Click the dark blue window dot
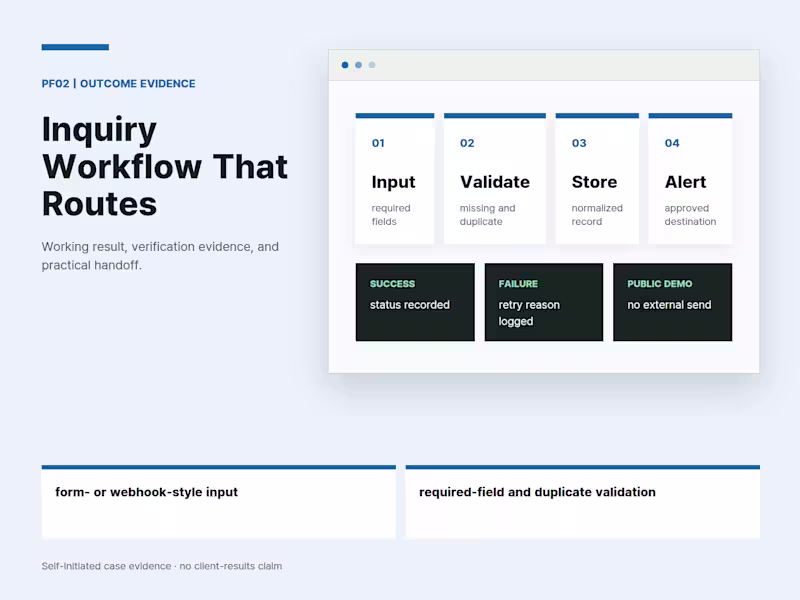The height and width of the screenshot is (600, 800). pos(345,65)
